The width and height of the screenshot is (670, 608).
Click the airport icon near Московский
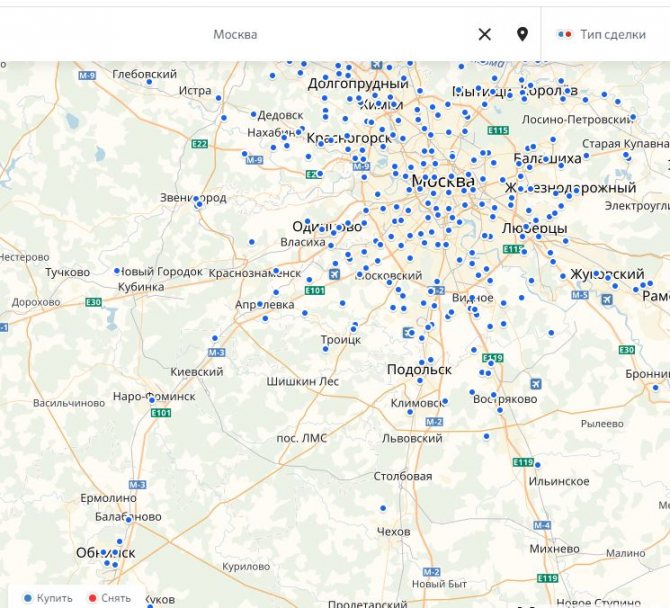tap(335, 274)
